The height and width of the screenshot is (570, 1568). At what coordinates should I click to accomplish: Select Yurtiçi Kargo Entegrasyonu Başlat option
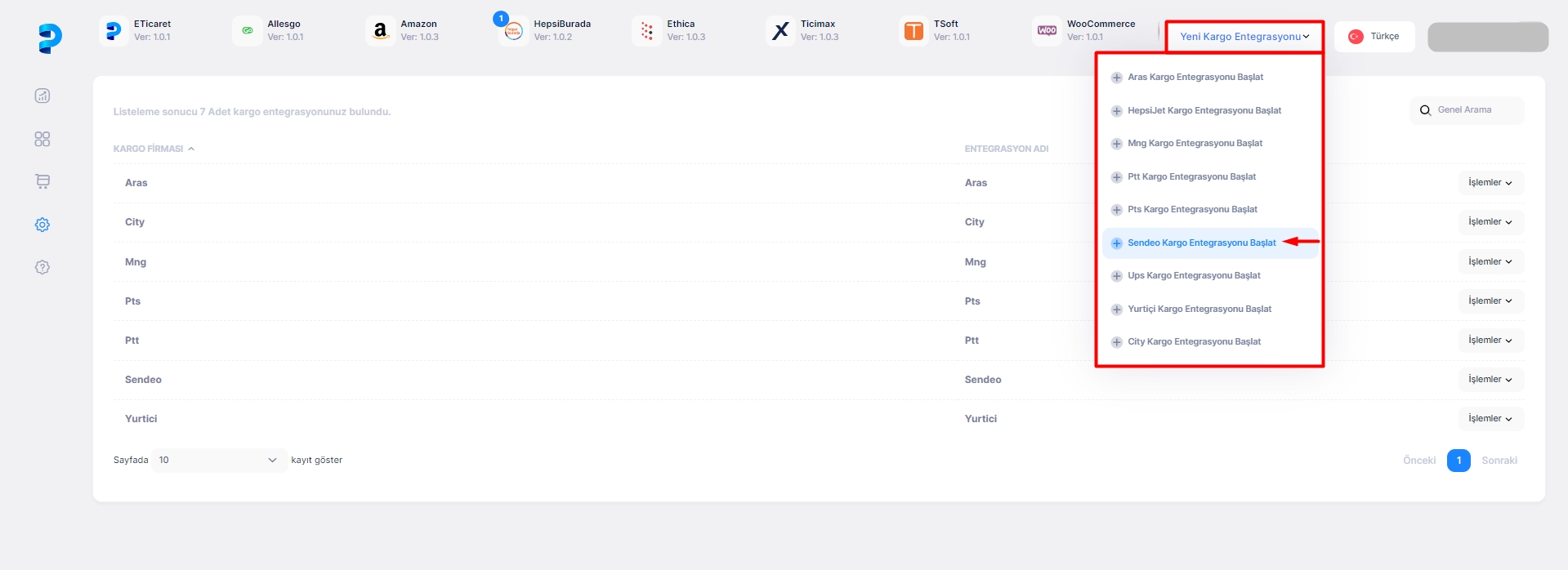point(1199,309)
